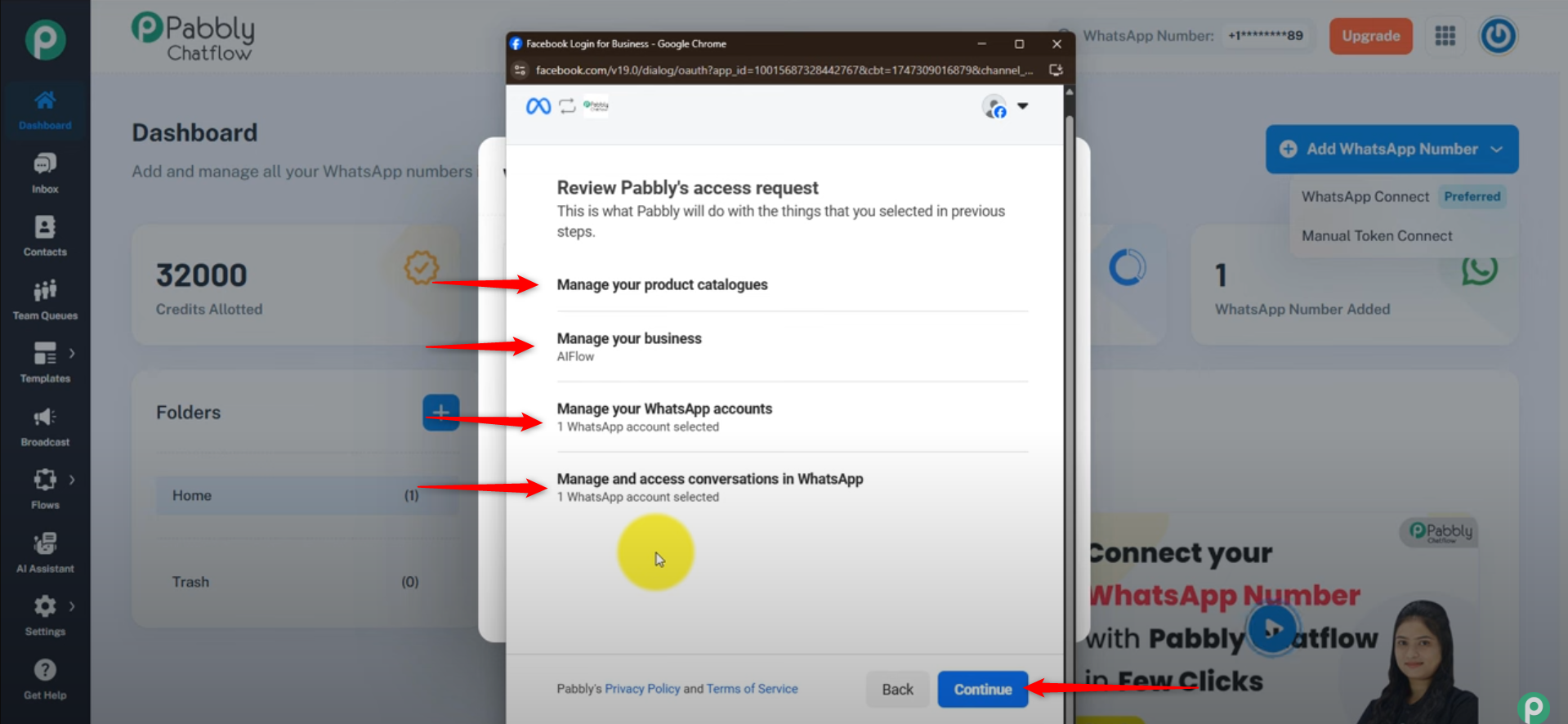
Task: Open Settings in the sidebar
Action: click(45, 616)
